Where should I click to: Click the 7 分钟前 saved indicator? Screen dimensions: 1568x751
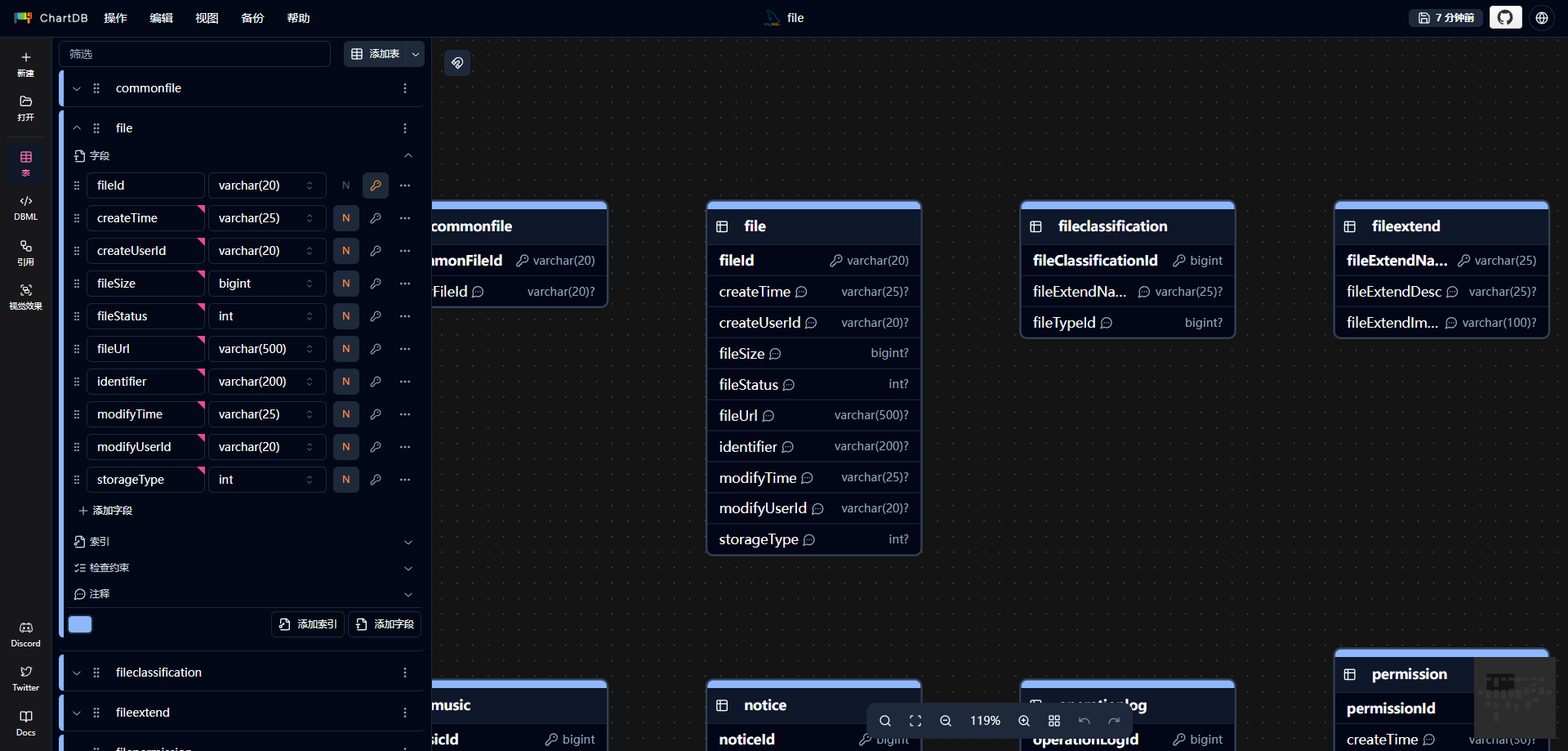[1446, 18]
